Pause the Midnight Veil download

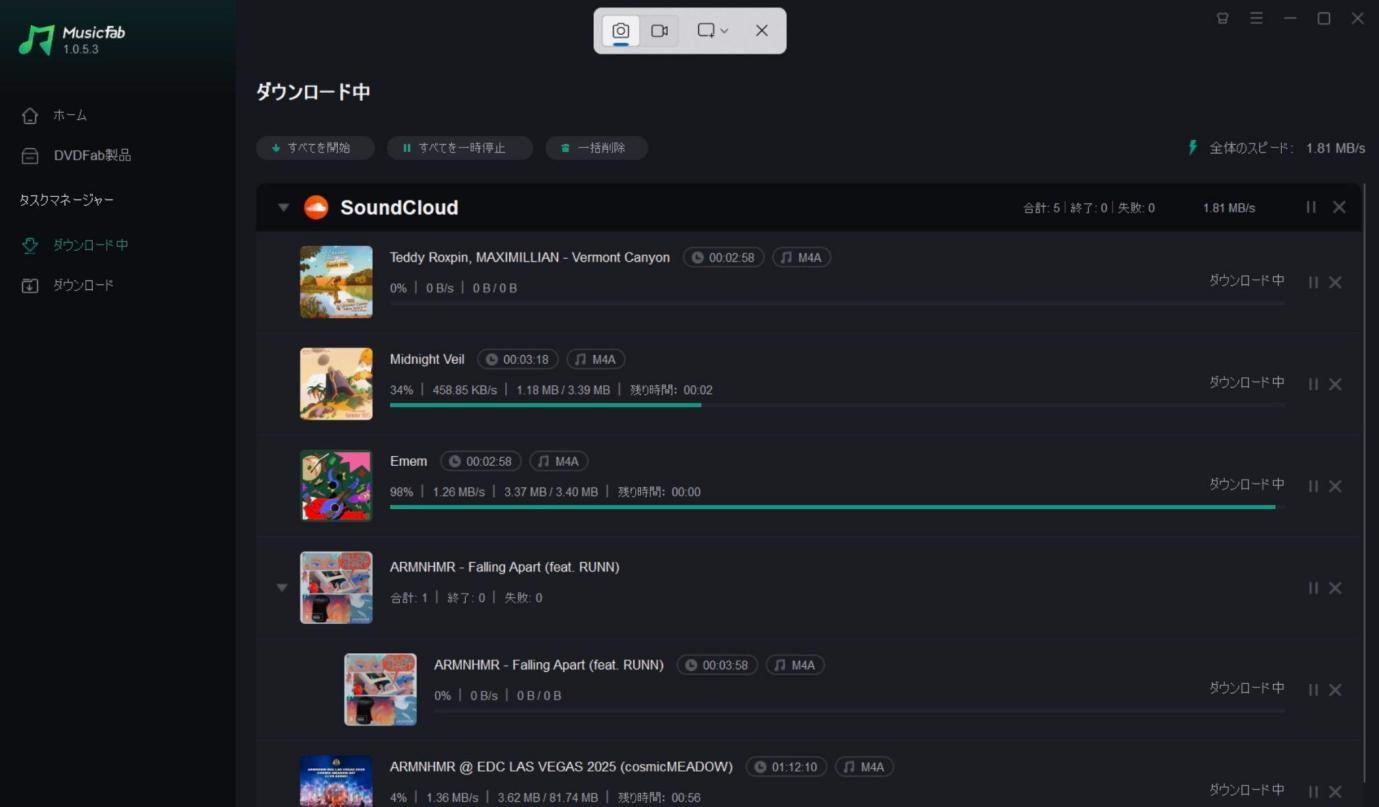[1313, 384]
